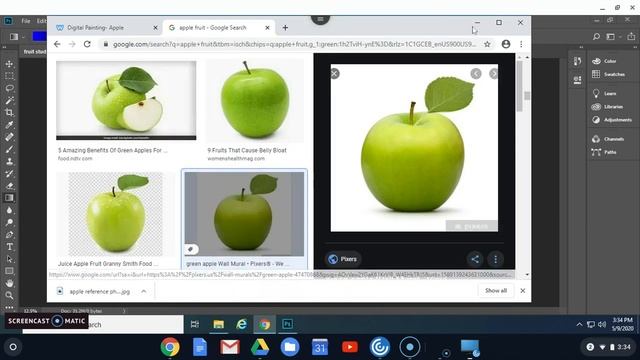The width and height of the screenshot is (640, 360).
Task: Open Photoshop File menu
Action: [x=26, y=21]
